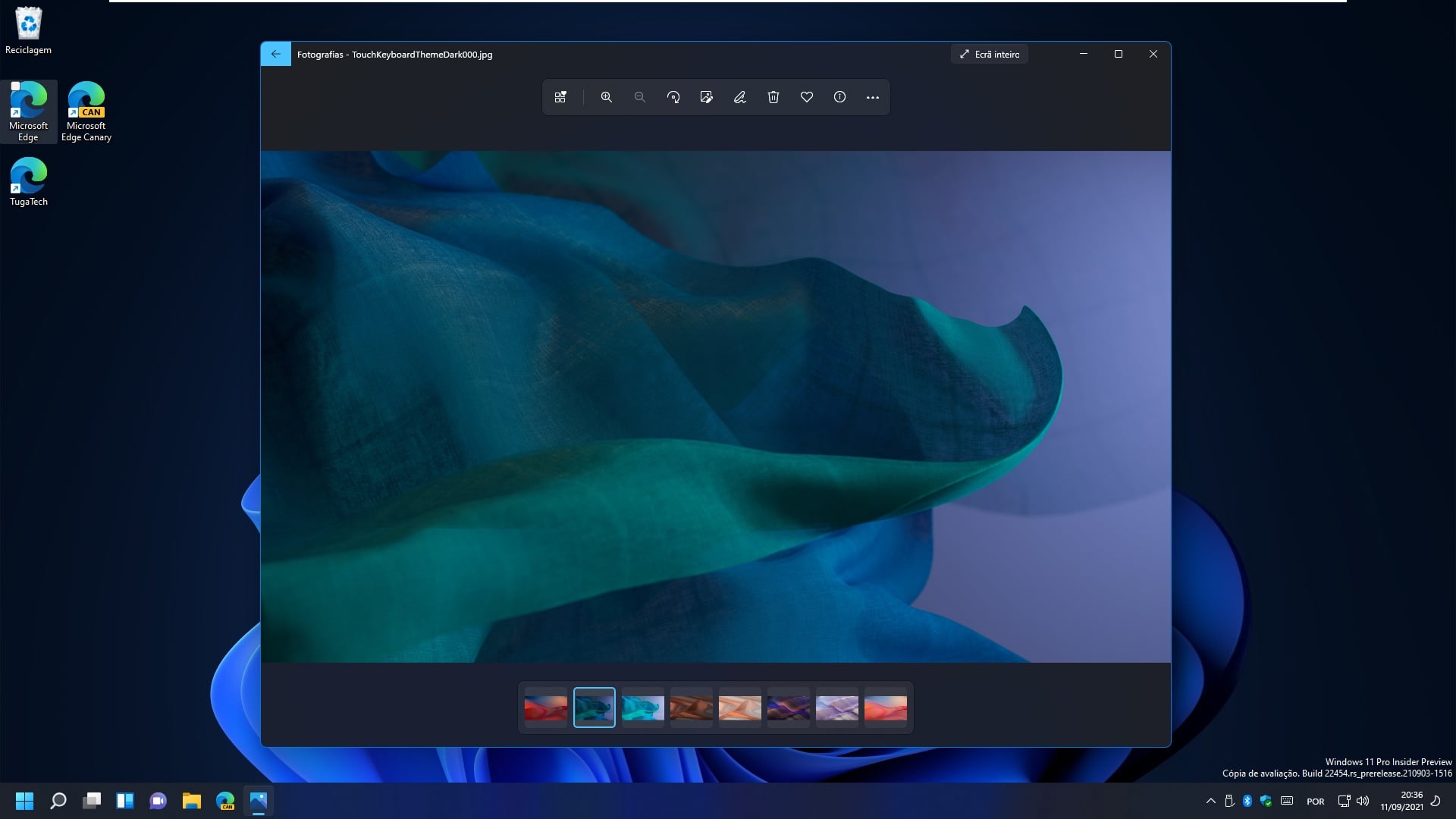The image size is (1456, 819).
Task: Add photo to favorites with heart icon
Action: pos(807,97)
